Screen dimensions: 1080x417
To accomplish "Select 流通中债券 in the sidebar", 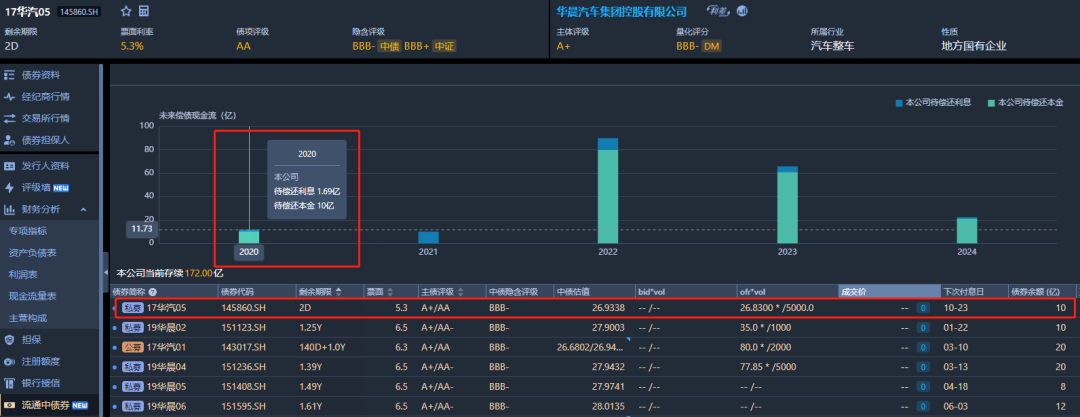I will click(x=45, y=406).
